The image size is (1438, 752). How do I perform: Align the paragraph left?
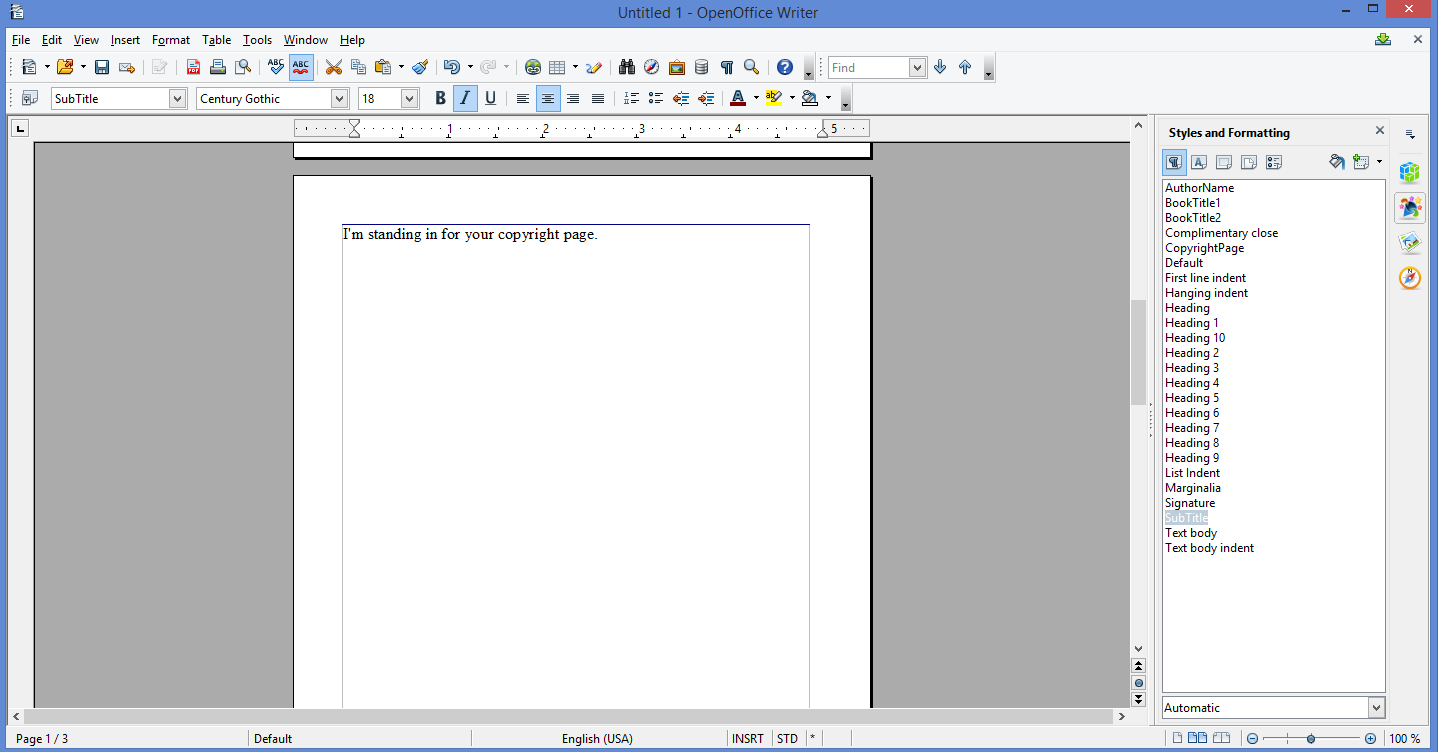coord(523,98)
